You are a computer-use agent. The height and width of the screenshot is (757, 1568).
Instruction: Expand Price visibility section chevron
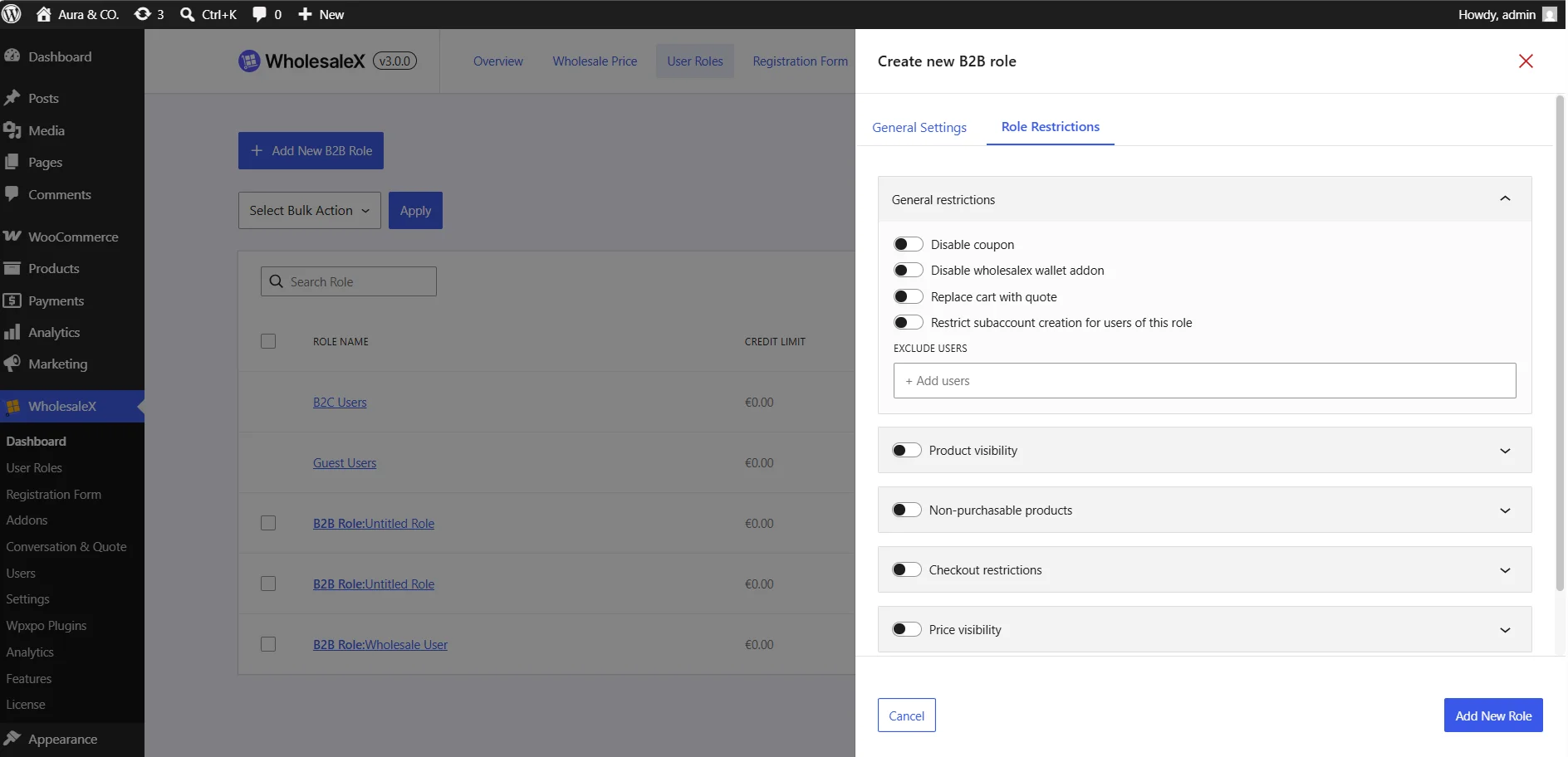pyautogui.click(x=1505, y=630)
